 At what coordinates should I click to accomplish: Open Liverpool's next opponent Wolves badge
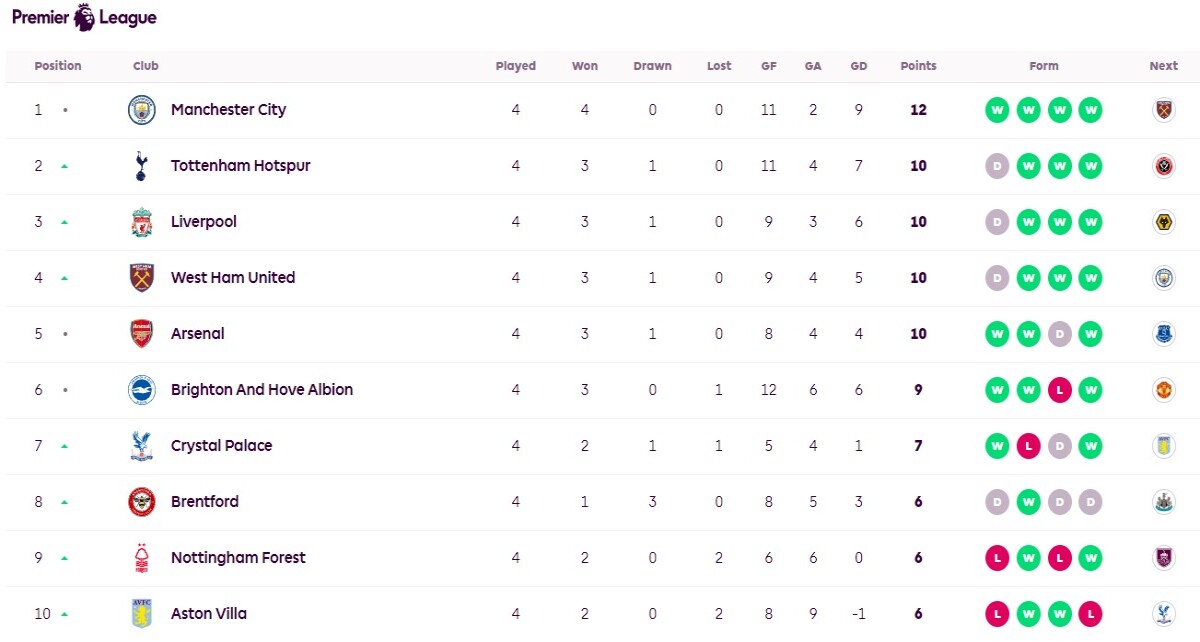click(x=1163, y=222)
